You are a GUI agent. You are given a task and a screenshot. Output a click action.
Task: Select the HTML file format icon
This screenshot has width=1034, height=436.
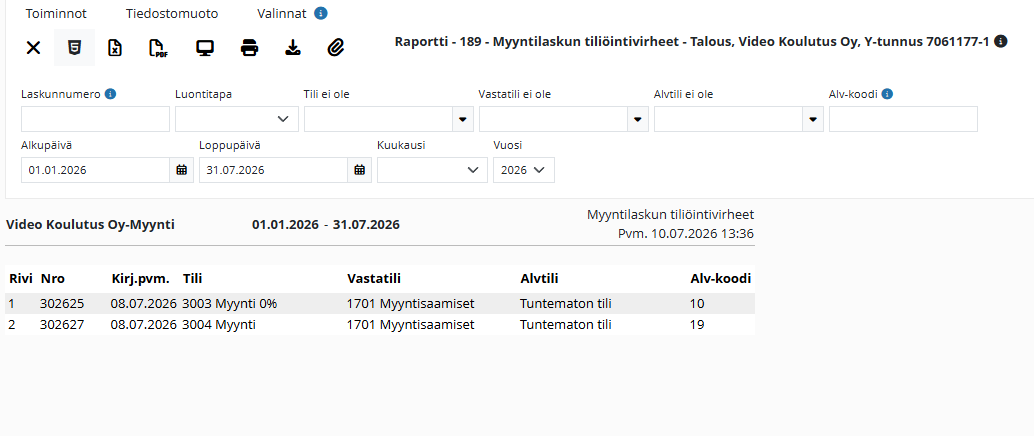point(75,47)
